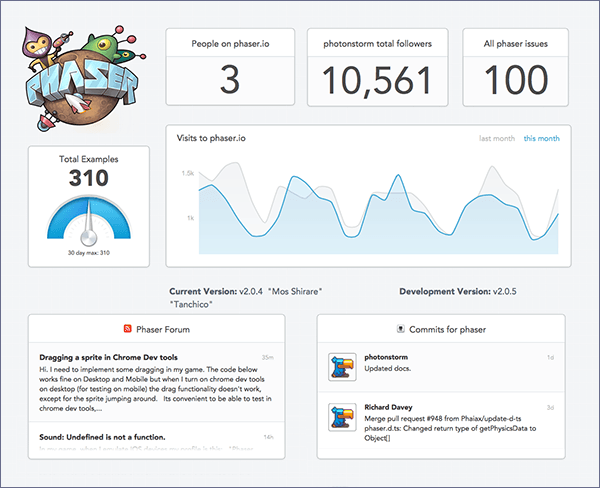Click the photonstorm commit author name

(x=386, y=357)
